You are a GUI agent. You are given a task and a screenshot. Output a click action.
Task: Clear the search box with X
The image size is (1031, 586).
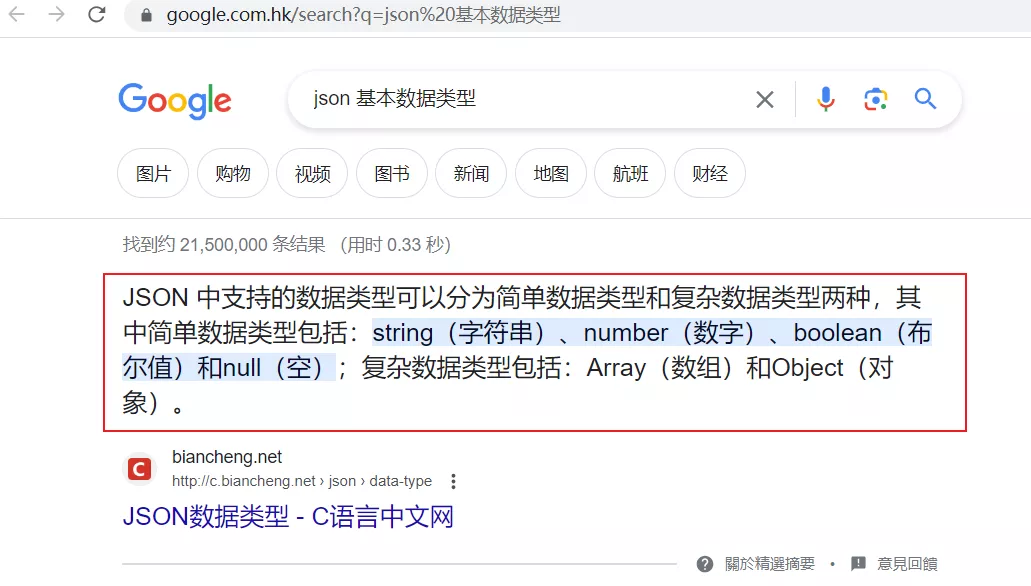[x=764, y=99]
